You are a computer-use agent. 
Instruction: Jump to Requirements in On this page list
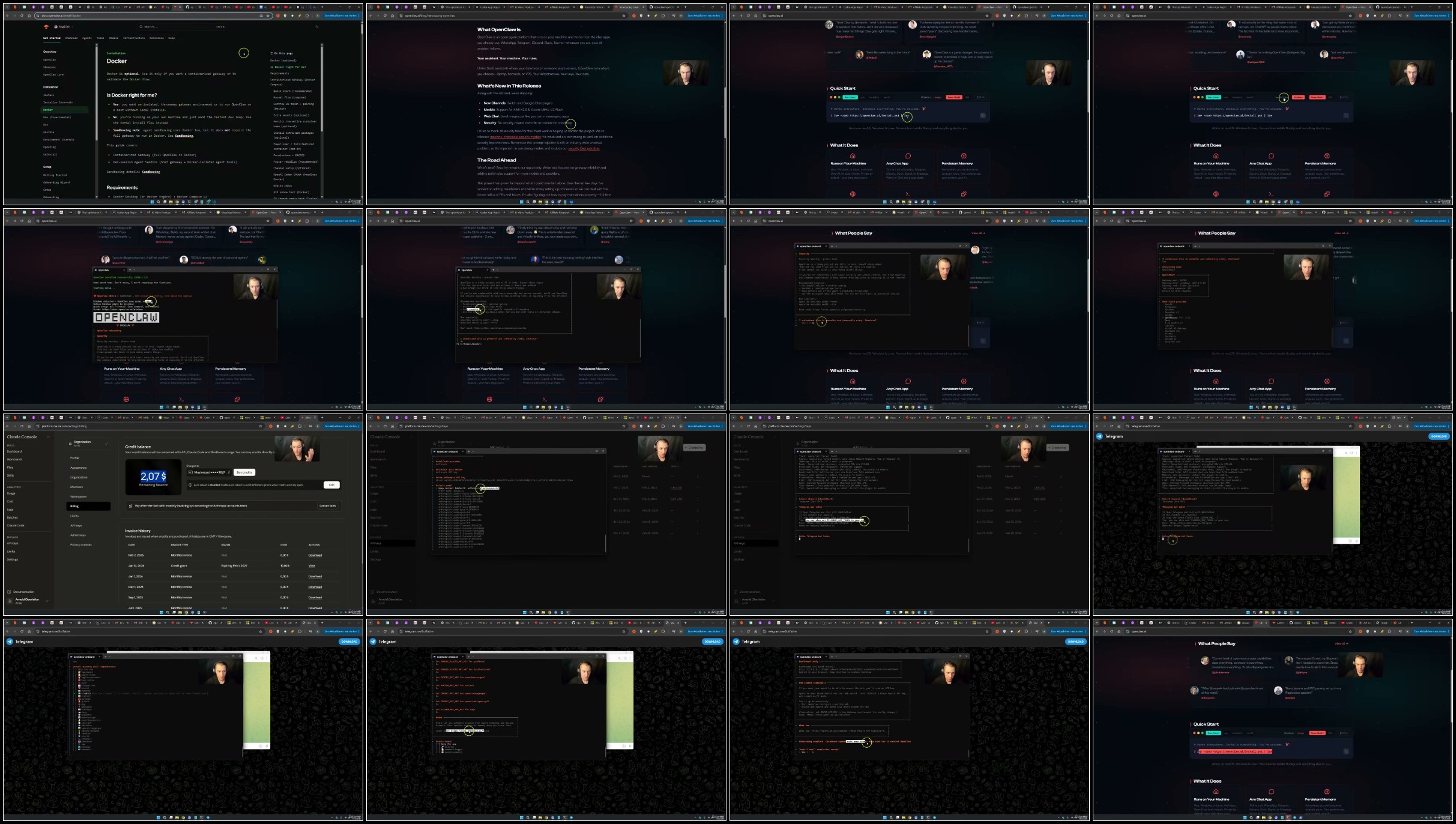coord(279,73)
